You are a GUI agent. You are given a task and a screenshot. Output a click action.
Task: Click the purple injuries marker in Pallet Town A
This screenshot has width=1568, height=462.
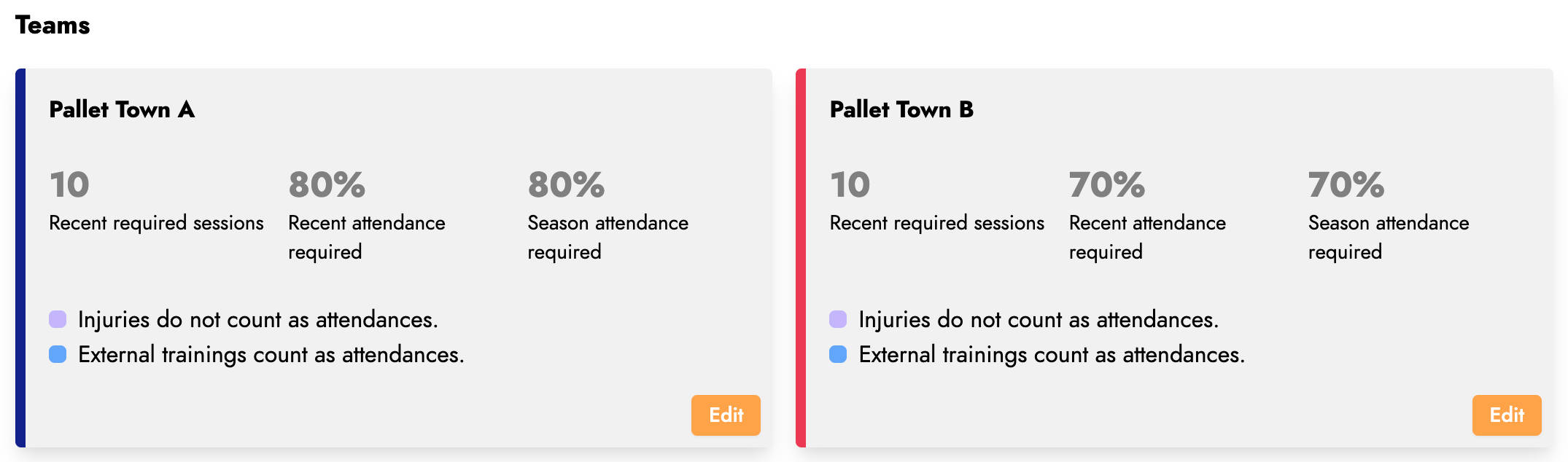(58, 319)
